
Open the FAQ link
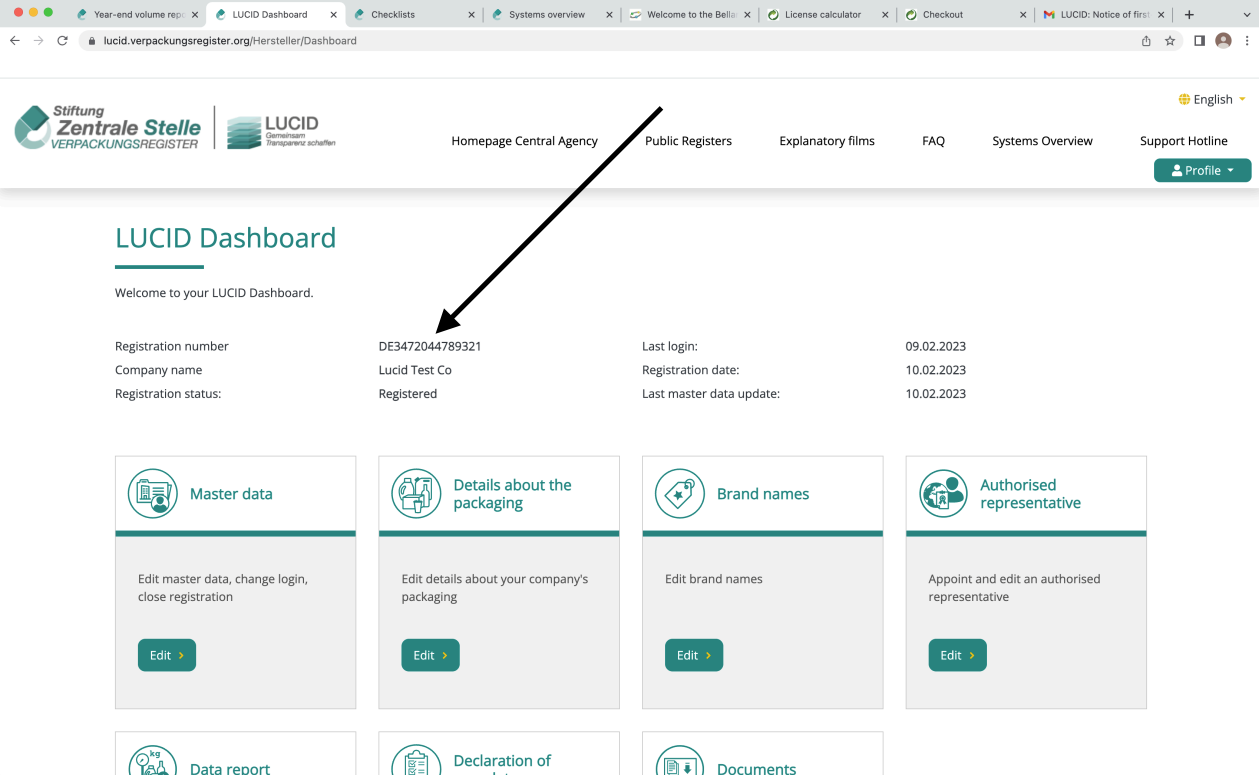[x=933, y=141]
